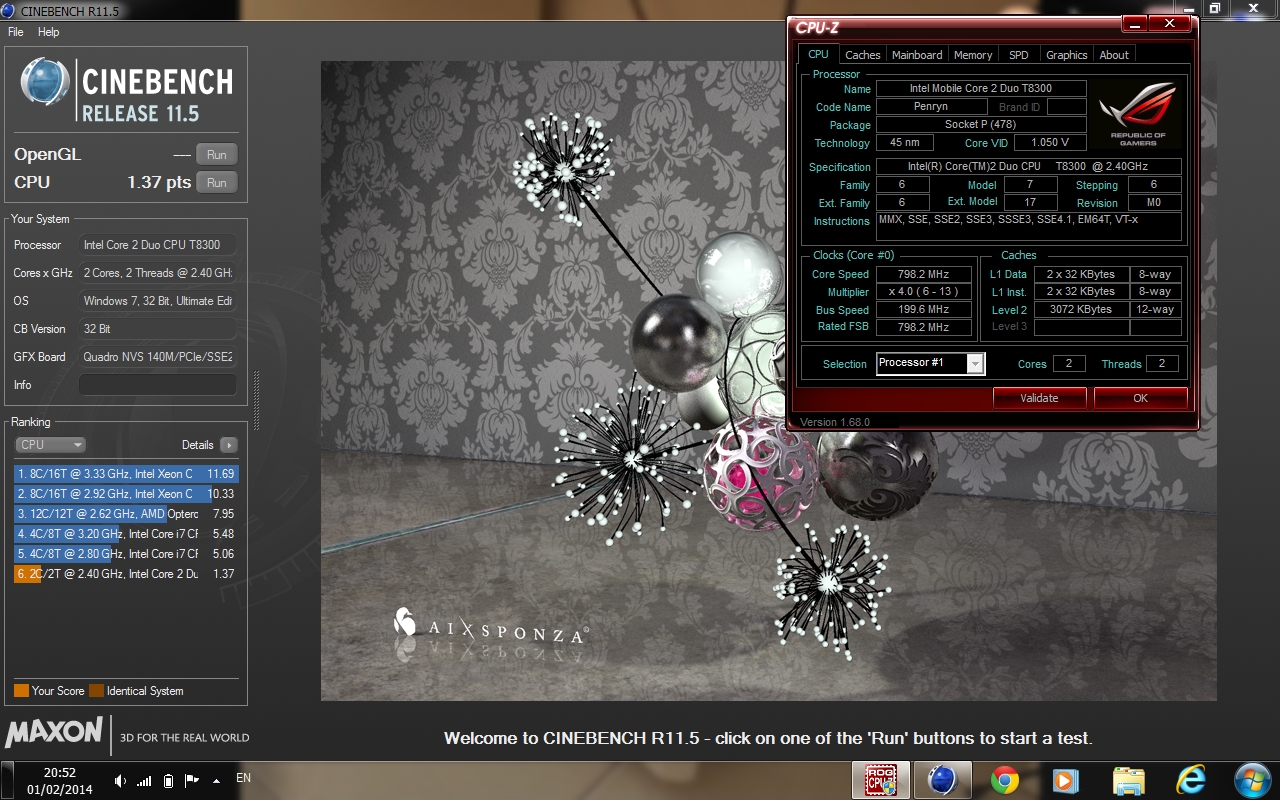Run the CPU benchmark test

click(217, 182)
